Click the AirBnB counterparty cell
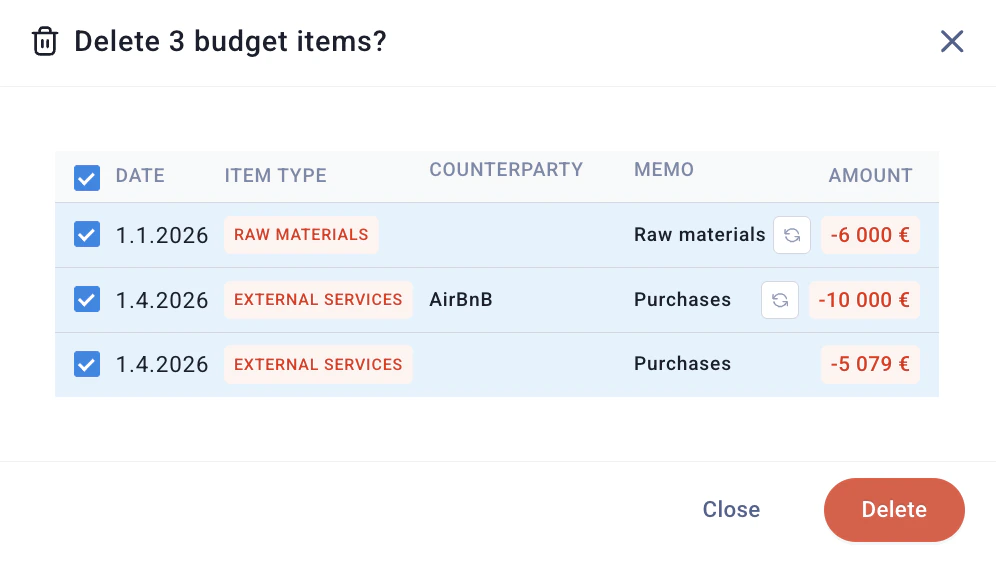The width and height of the screenshot is (996, 576). coord(461,300)
